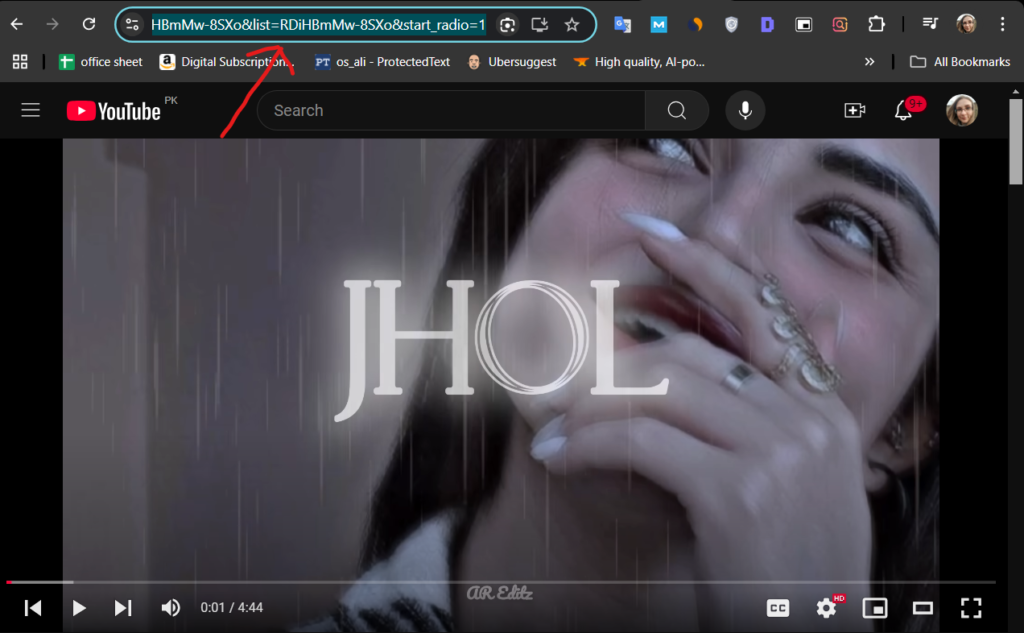1024x633 pixels.
Task: Open the YouTube hamburger guide menu
Action: (31, 110)
